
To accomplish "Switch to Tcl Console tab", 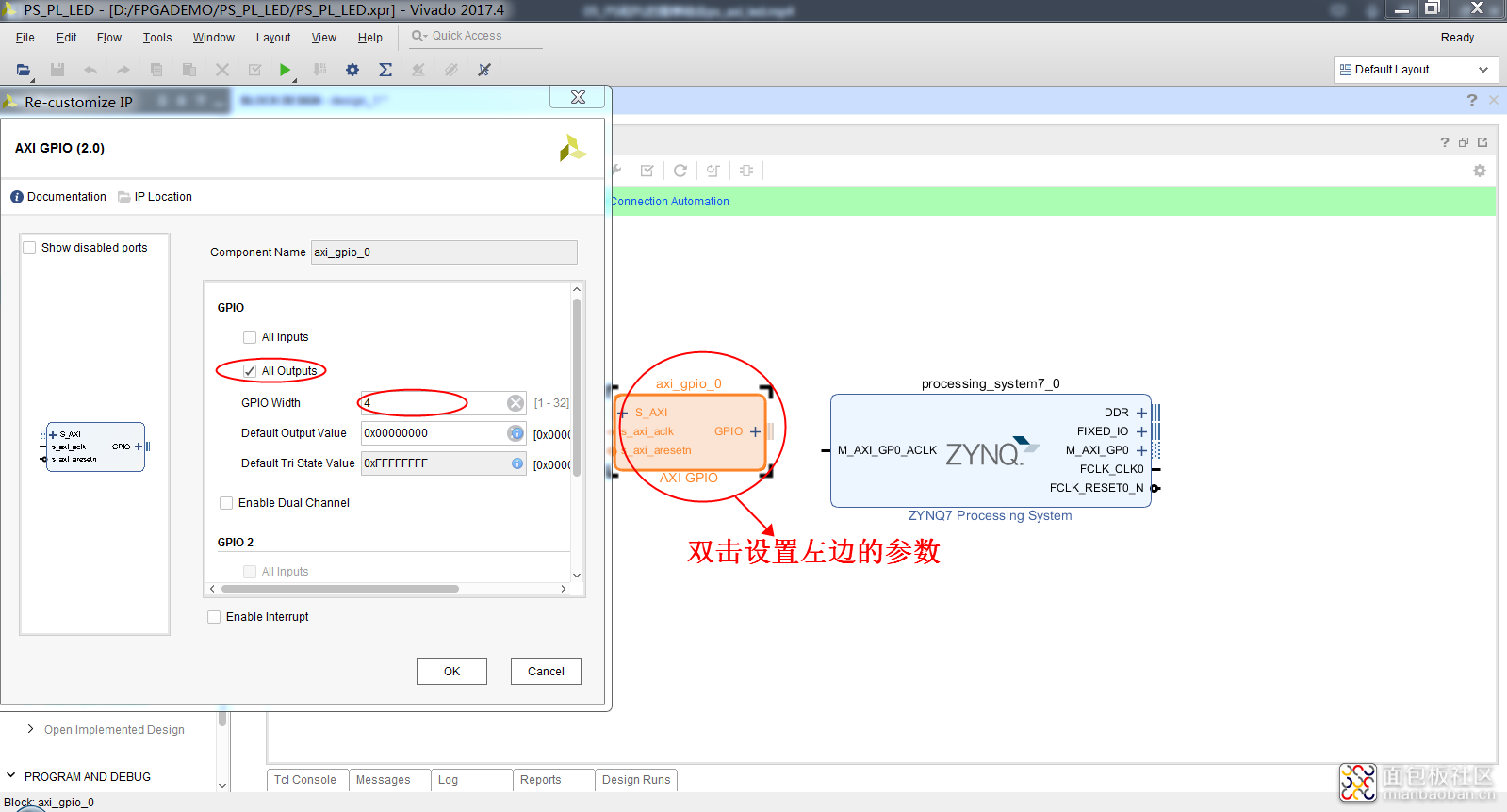I will (305, 780).
